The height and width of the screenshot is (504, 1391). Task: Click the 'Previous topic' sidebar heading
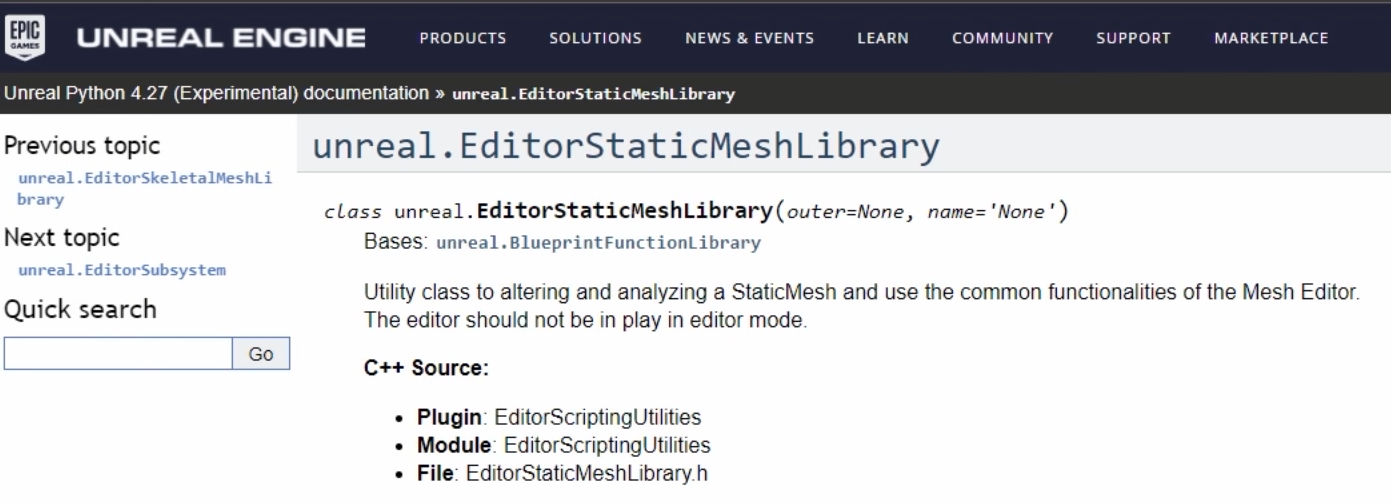point(82,146)
